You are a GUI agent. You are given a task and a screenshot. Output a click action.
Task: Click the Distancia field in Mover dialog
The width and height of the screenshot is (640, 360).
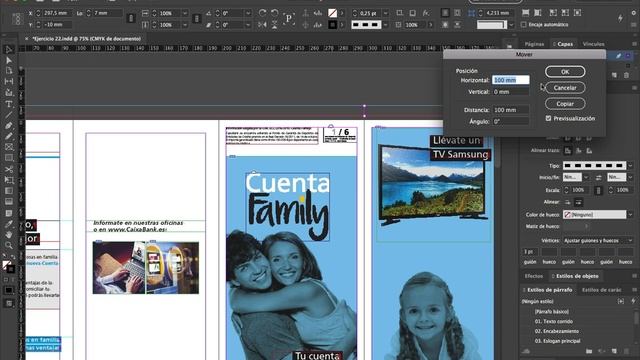tap(511, 110)
